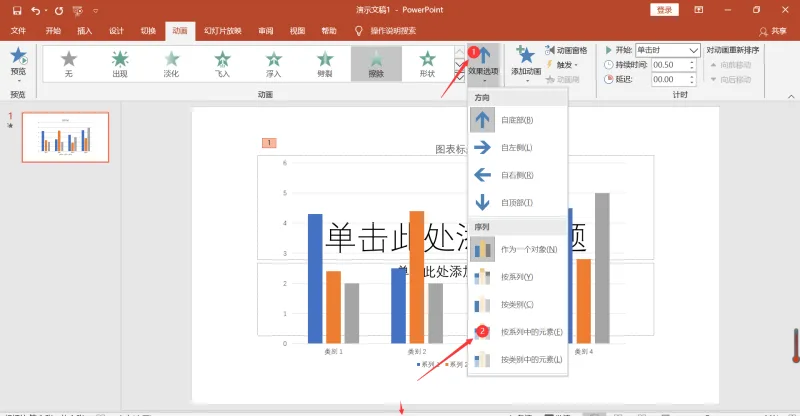Click the 延迟 delay field
The width and height of the screenshot is (800, 416).
(x=669, y=79)
